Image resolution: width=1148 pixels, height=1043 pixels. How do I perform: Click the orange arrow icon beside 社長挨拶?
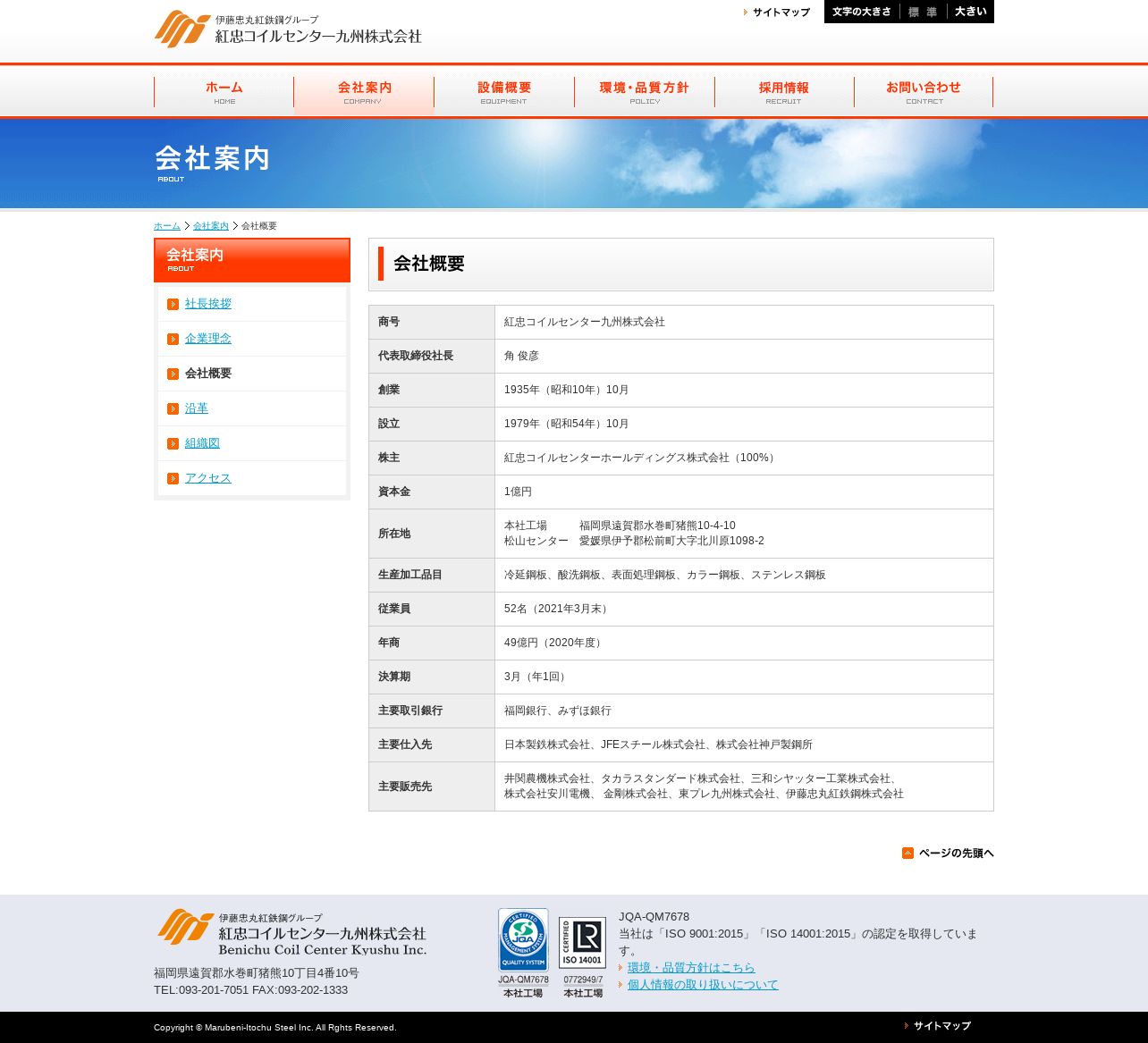173,304
